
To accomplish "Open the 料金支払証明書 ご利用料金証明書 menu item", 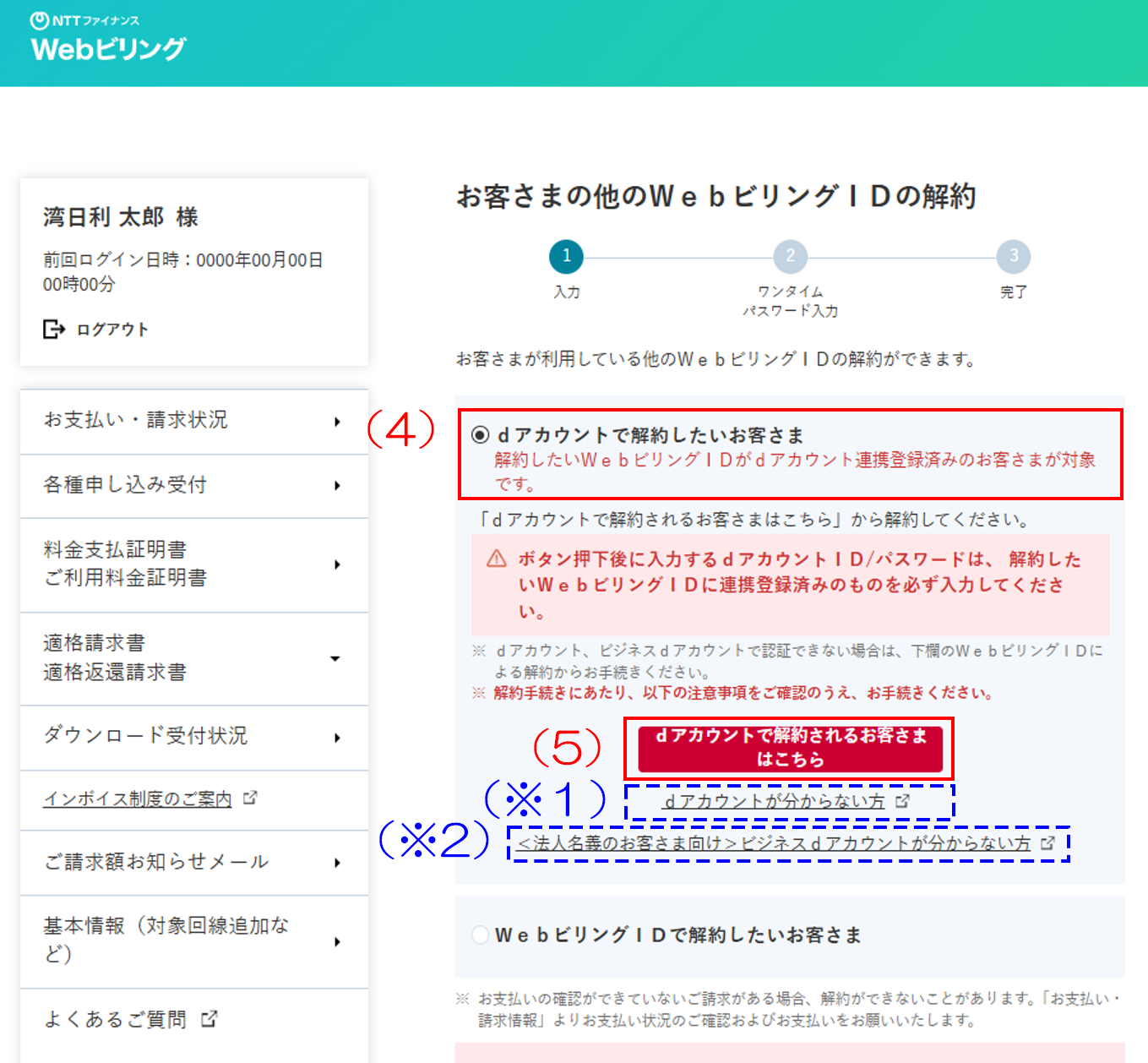I will click(x=194, y=564).
